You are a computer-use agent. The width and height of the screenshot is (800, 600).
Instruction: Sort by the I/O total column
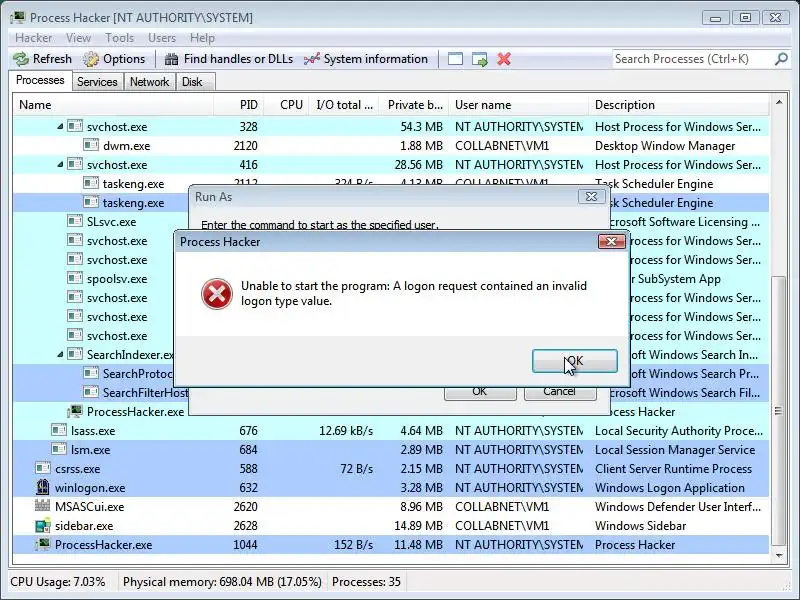[343, 105]
